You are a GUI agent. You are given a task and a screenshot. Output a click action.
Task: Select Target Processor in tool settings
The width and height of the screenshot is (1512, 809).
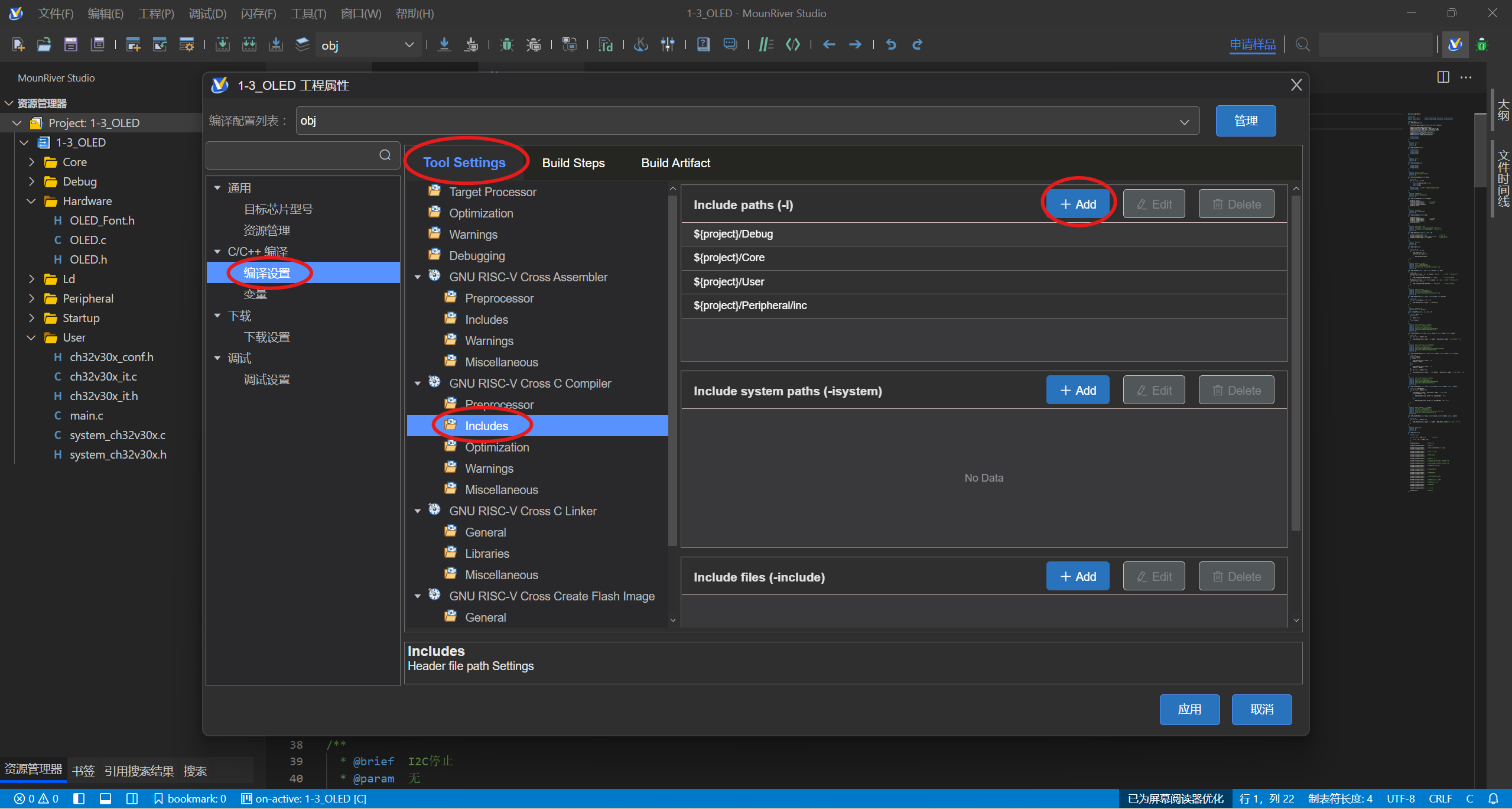coord(492,192)
